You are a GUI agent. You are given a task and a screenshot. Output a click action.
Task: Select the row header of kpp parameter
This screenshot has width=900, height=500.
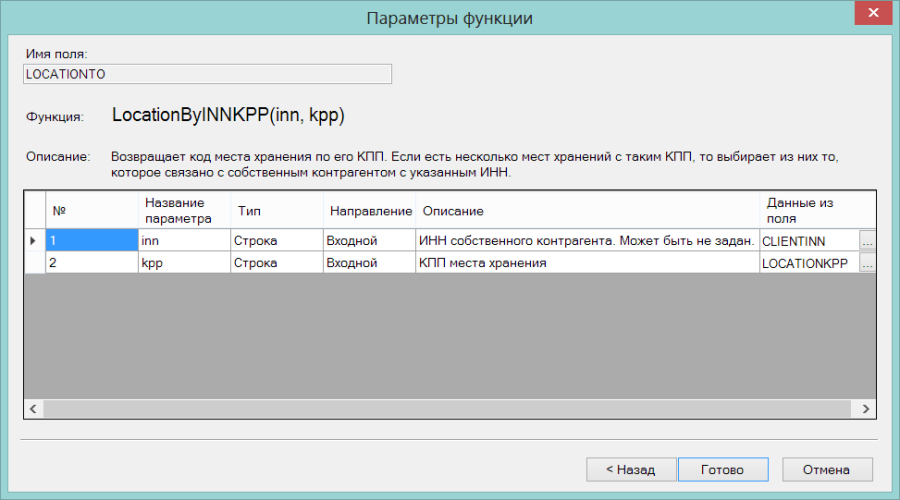pos(34,262)
